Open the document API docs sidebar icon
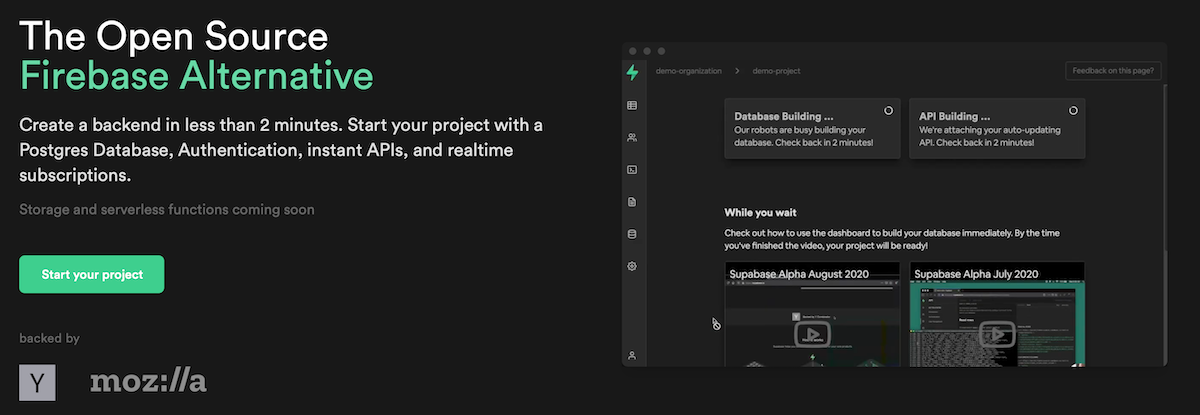 point(632,202)
